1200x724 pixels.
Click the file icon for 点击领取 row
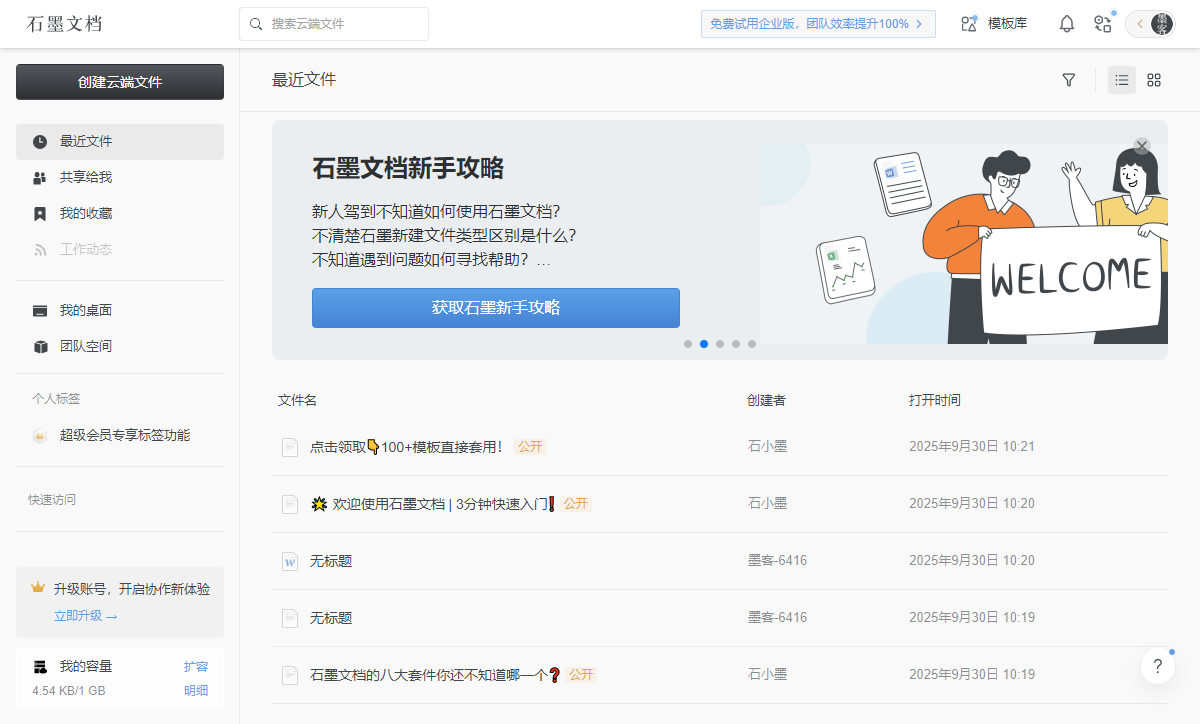[290, 447]
